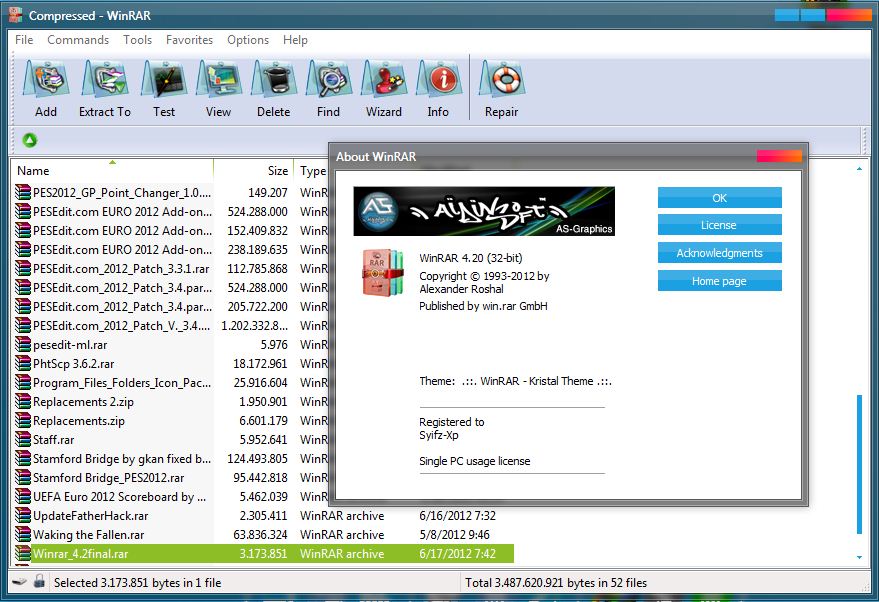This screenshot has height=602, width=879.
Task: Open the Favorites menu
Action: point(189,40)
